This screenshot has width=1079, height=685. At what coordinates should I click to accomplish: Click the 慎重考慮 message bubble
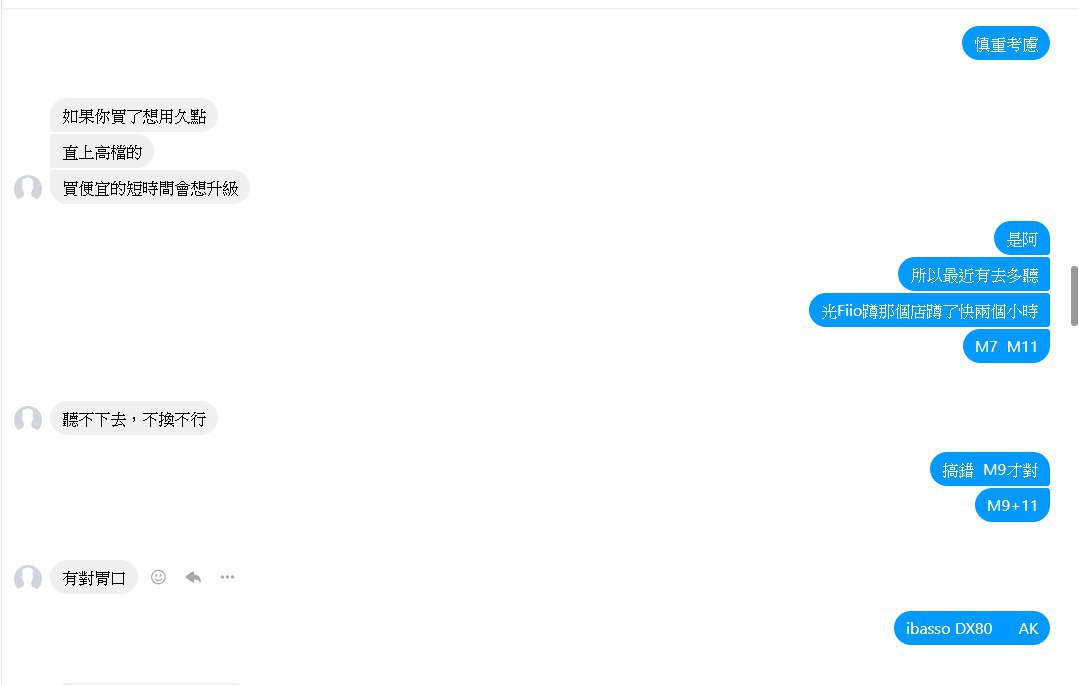click(x=1006, y=43)
